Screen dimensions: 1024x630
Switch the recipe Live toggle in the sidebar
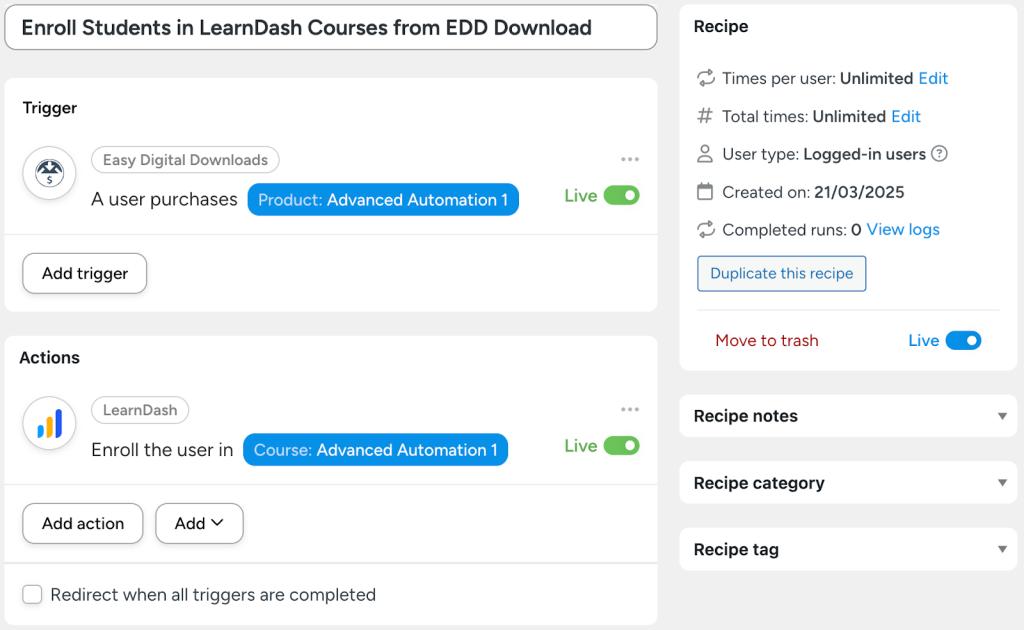click(x=963, y=340)
